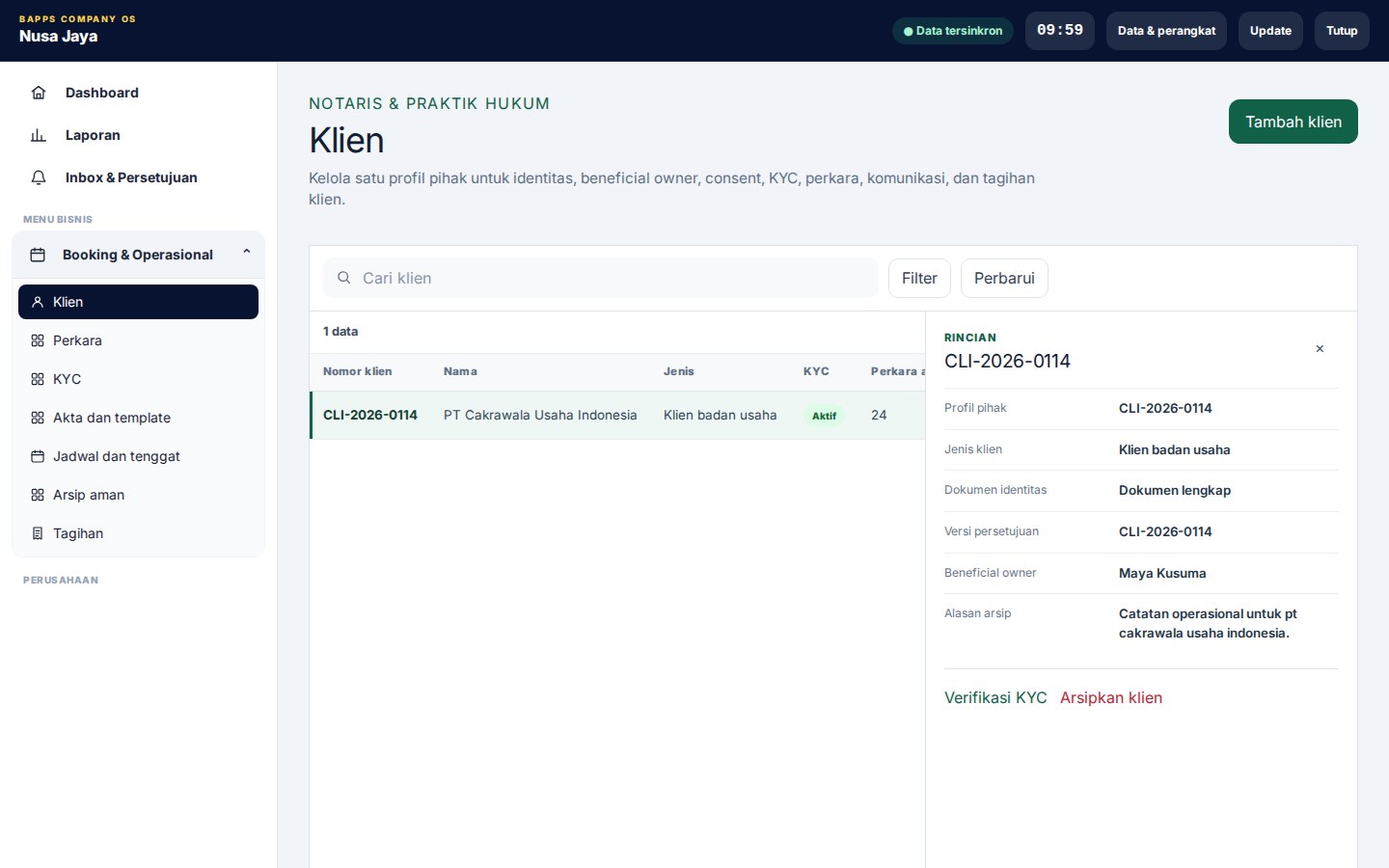Click the Laporan bar chart icon
The image size is (1389, 868).
39,135
